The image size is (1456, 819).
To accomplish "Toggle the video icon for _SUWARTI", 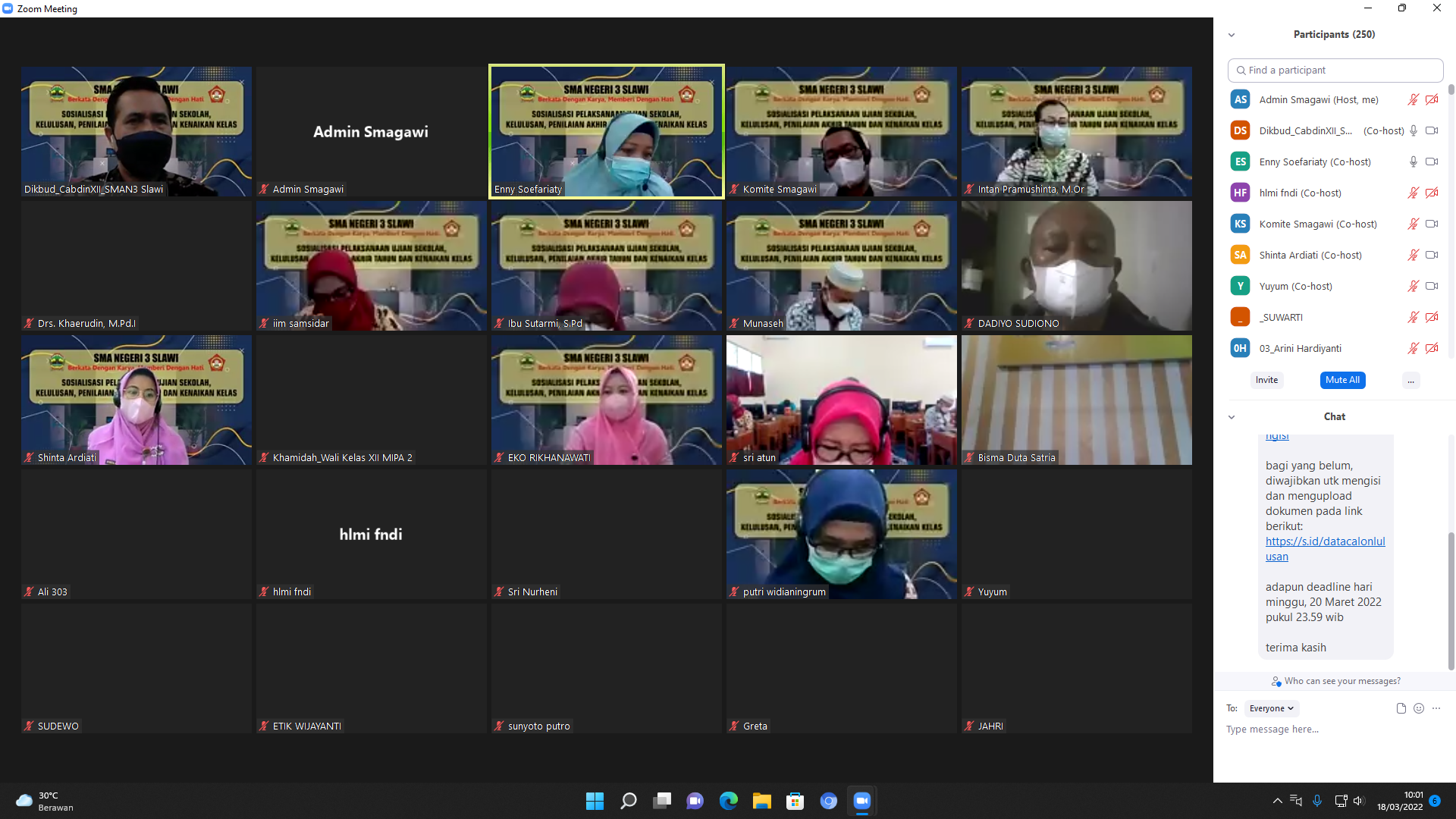I will coord(1432,317).
